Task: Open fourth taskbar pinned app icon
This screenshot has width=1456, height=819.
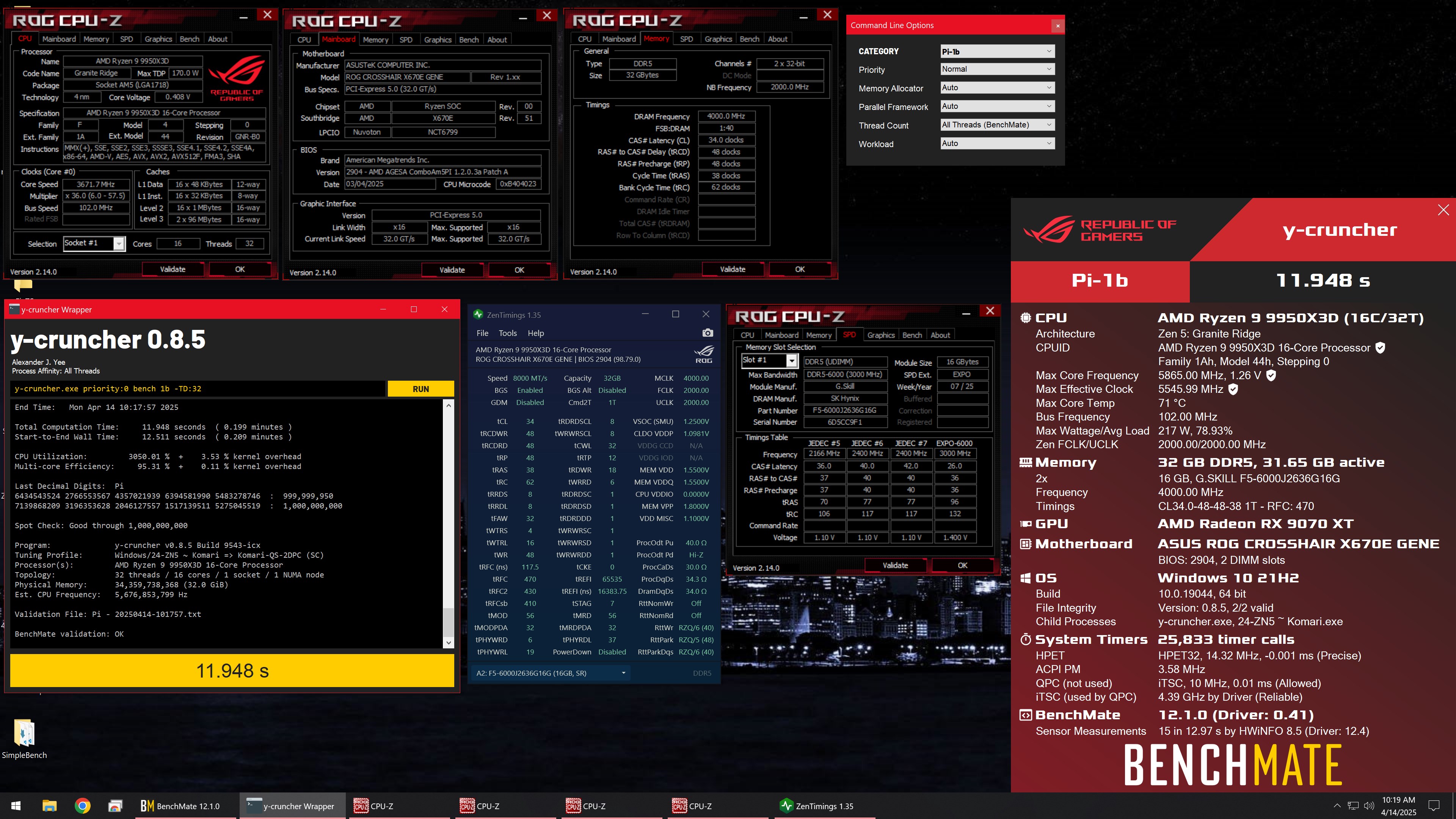Action: [115, 806]
